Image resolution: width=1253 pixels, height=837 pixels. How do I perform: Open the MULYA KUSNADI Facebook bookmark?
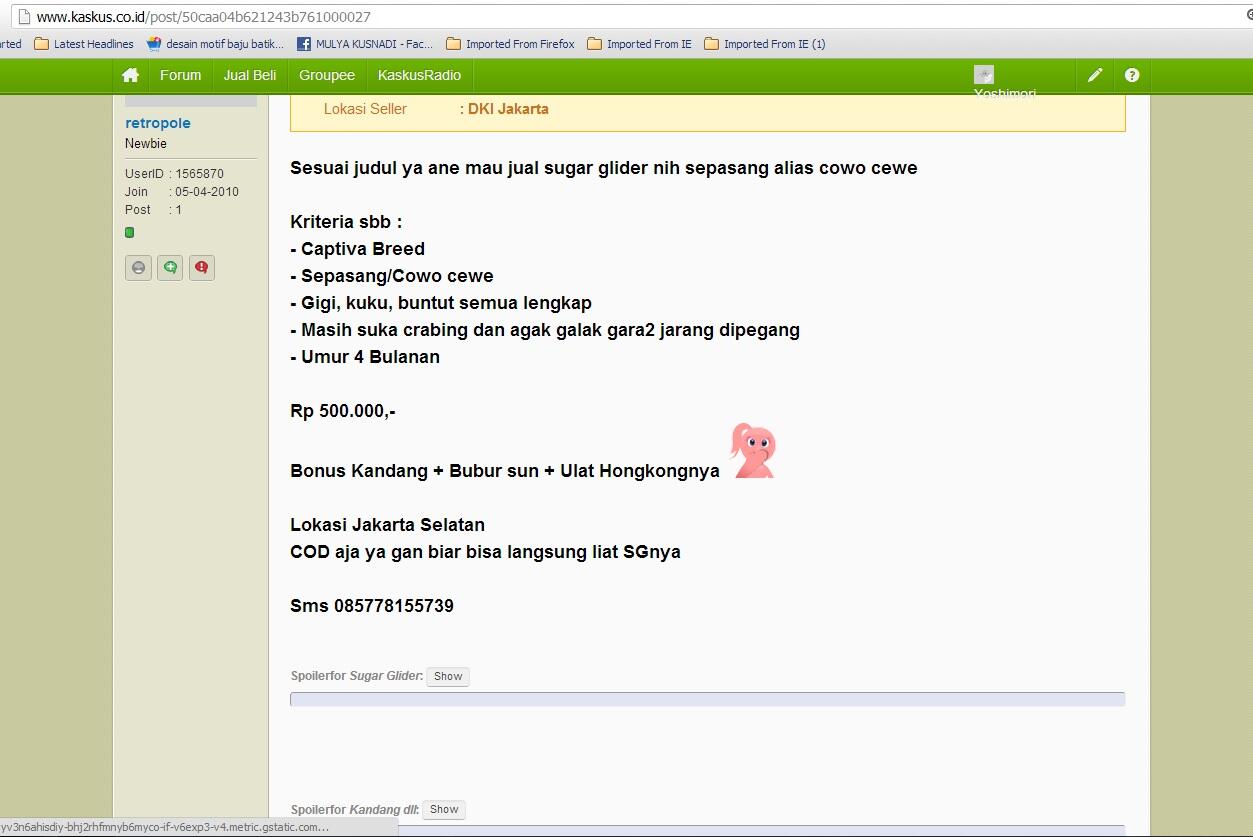[x=366, y=44]
